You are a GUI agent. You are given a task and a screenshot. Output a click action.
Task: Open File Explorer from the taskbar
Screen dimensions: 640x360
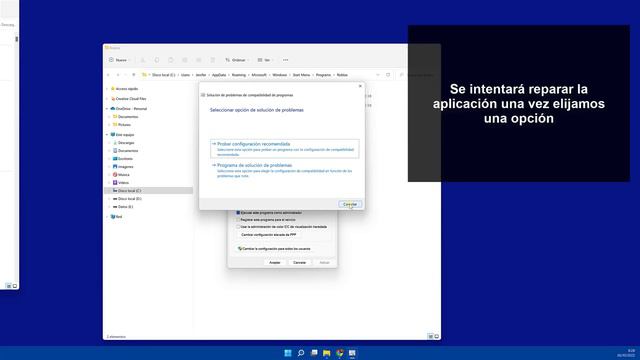tap(327, 353)
